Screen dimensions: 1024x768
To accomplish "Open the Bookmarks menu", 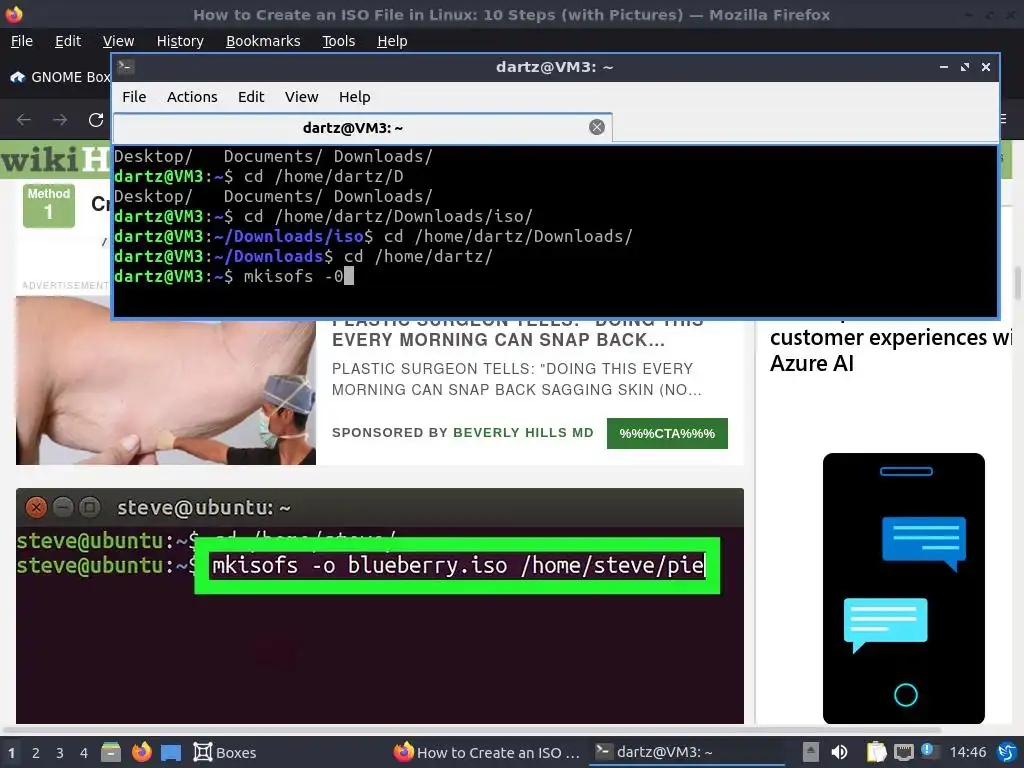I will pyautogui.click(x=263, y=41).
